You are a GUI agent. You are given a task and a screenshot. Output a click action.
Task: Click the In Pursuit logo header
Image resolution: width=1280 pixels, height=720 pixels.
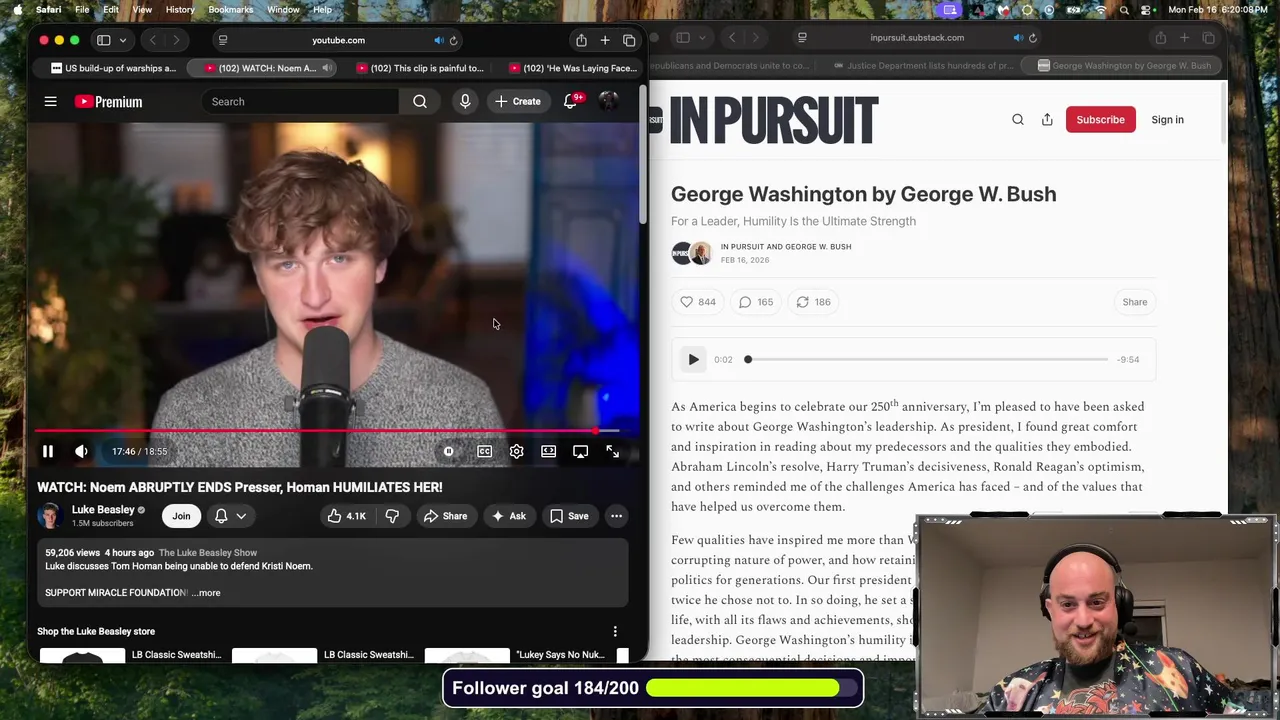(774, 120)
